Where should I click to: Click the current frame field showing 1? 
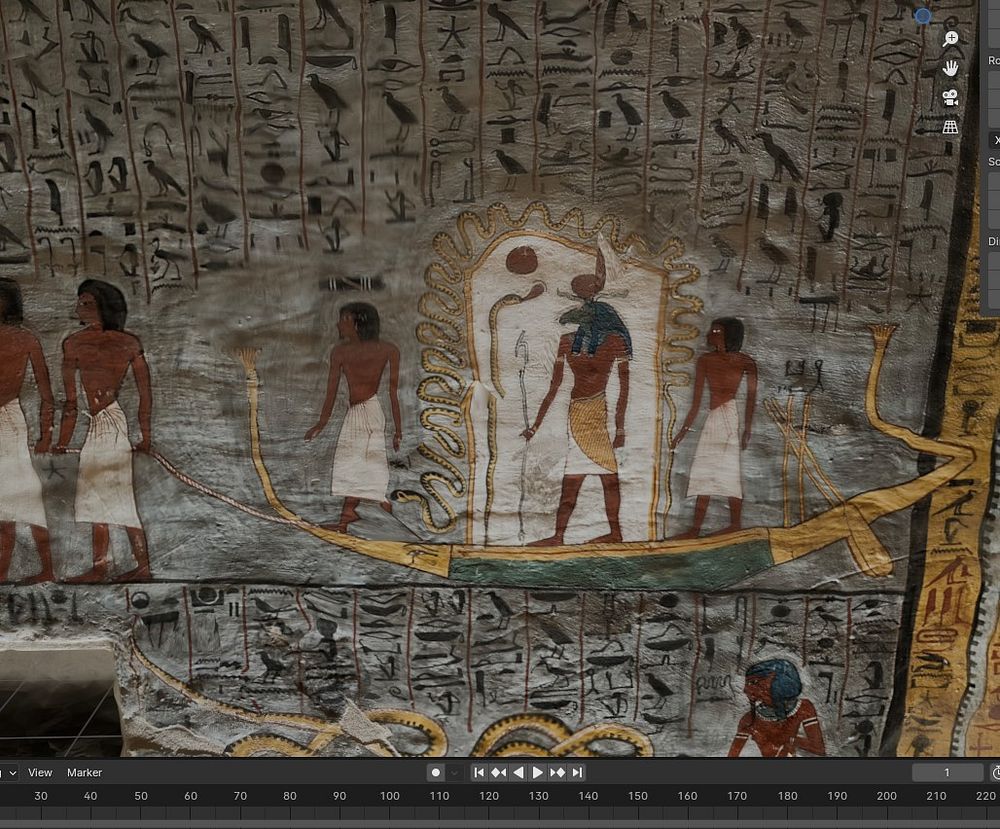pos(947,772)
